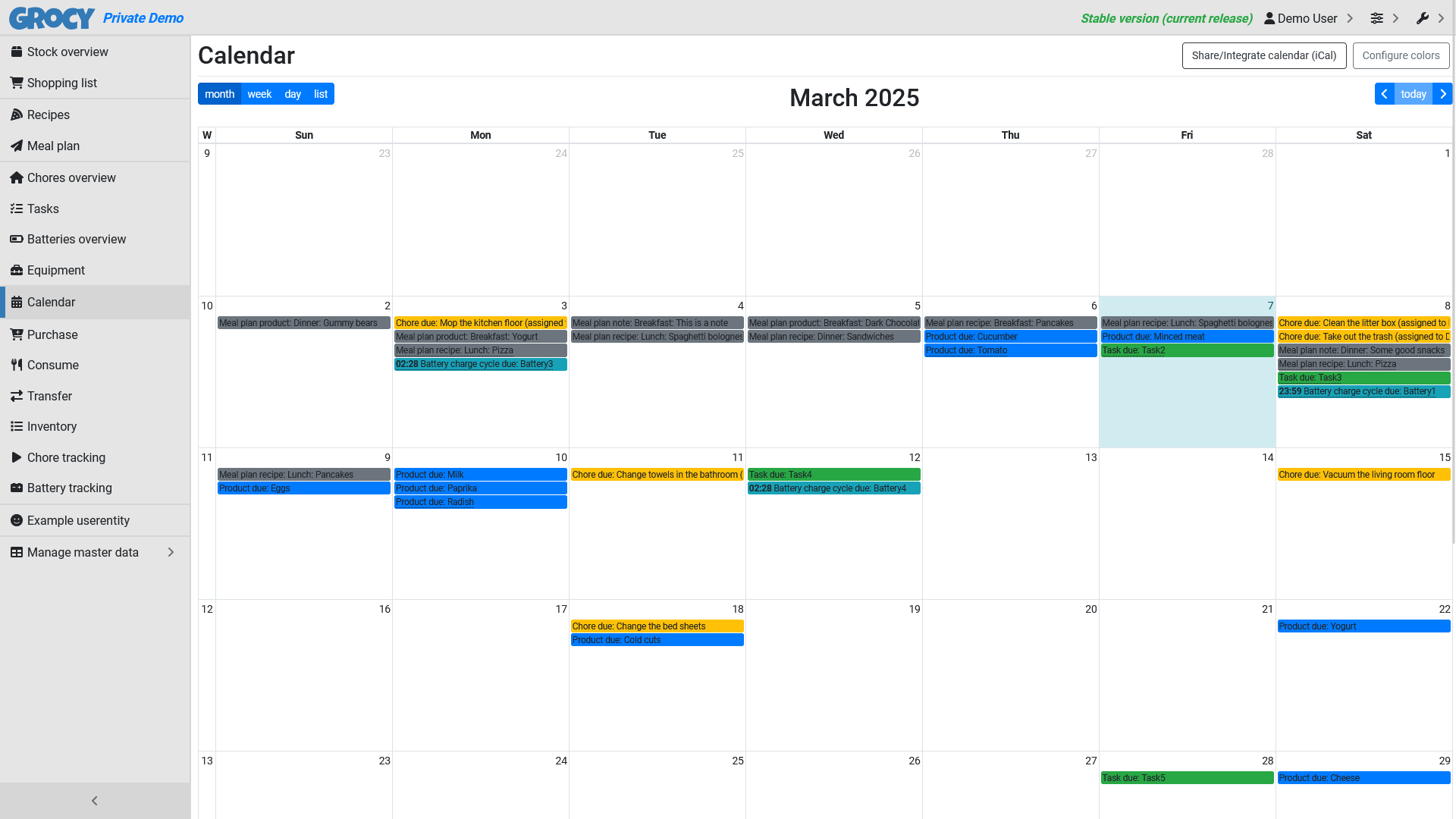Image resolution: width=1456 pixels, height=819 pixels.
Task: Click the Transfer arrows icon
Action: point(17,396)
